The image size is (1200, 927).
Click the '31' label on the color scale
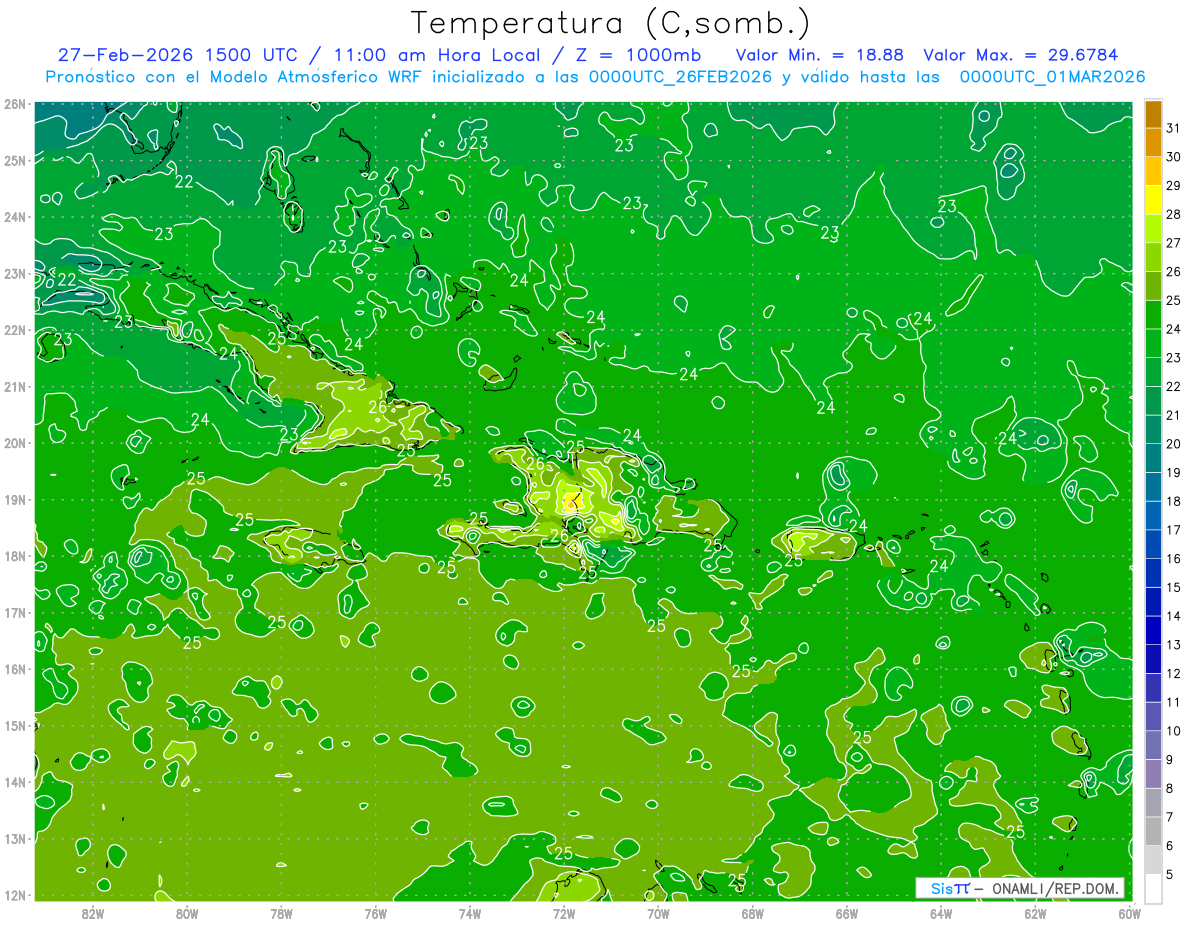(x=1174, y=128)
